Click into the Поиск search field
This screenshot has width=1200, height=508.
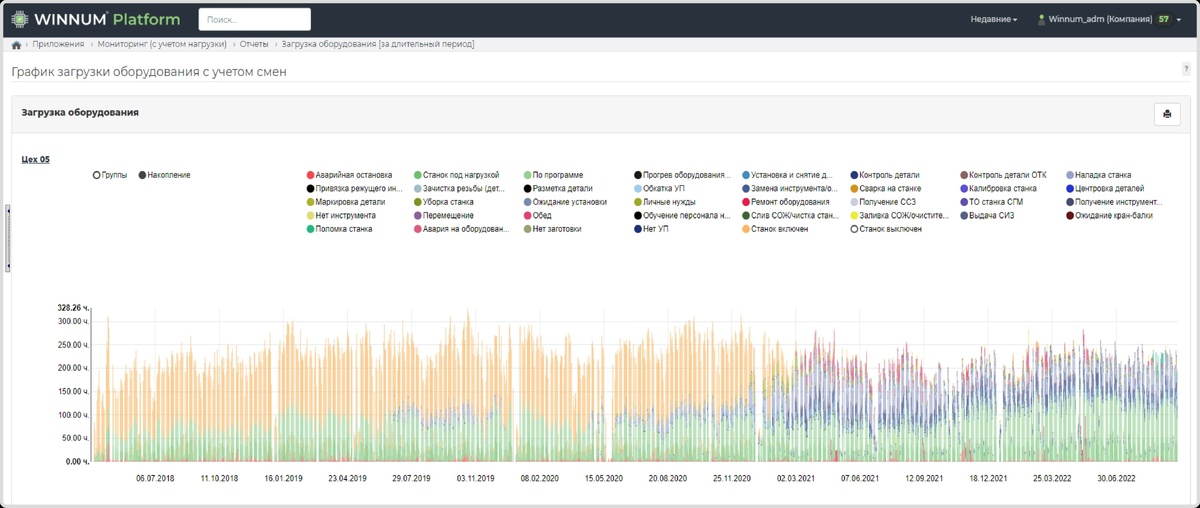pyautogui.click(x=255, y=19)
